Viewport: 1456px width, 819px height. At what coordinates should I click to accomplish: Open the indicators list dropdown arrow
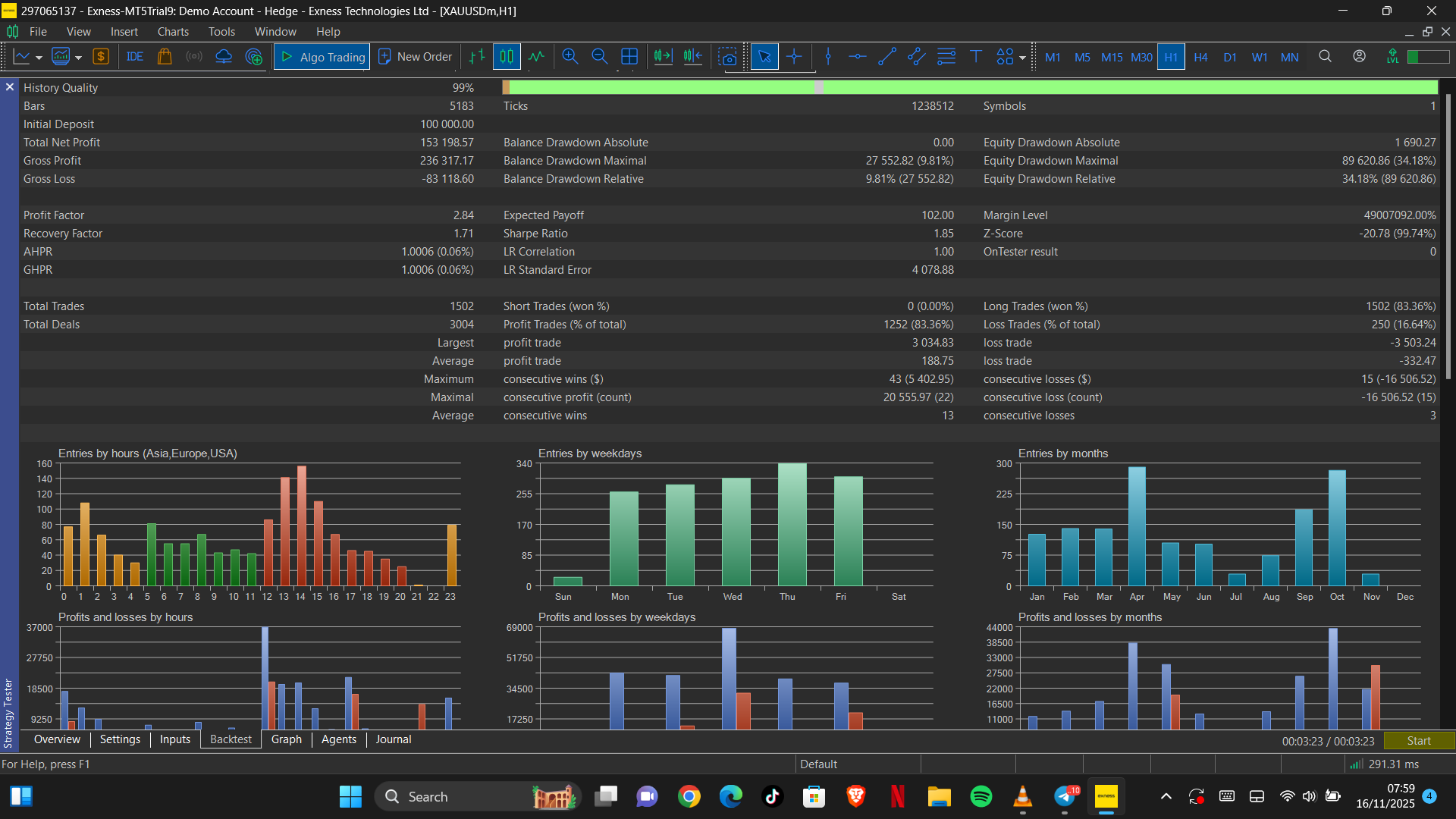coord(78,58)
